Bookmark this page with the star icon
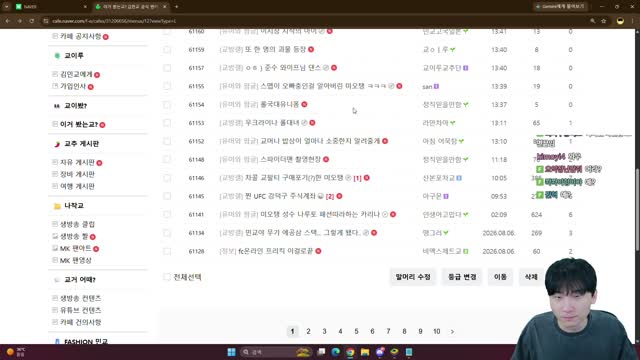 (x=604, y=21)
